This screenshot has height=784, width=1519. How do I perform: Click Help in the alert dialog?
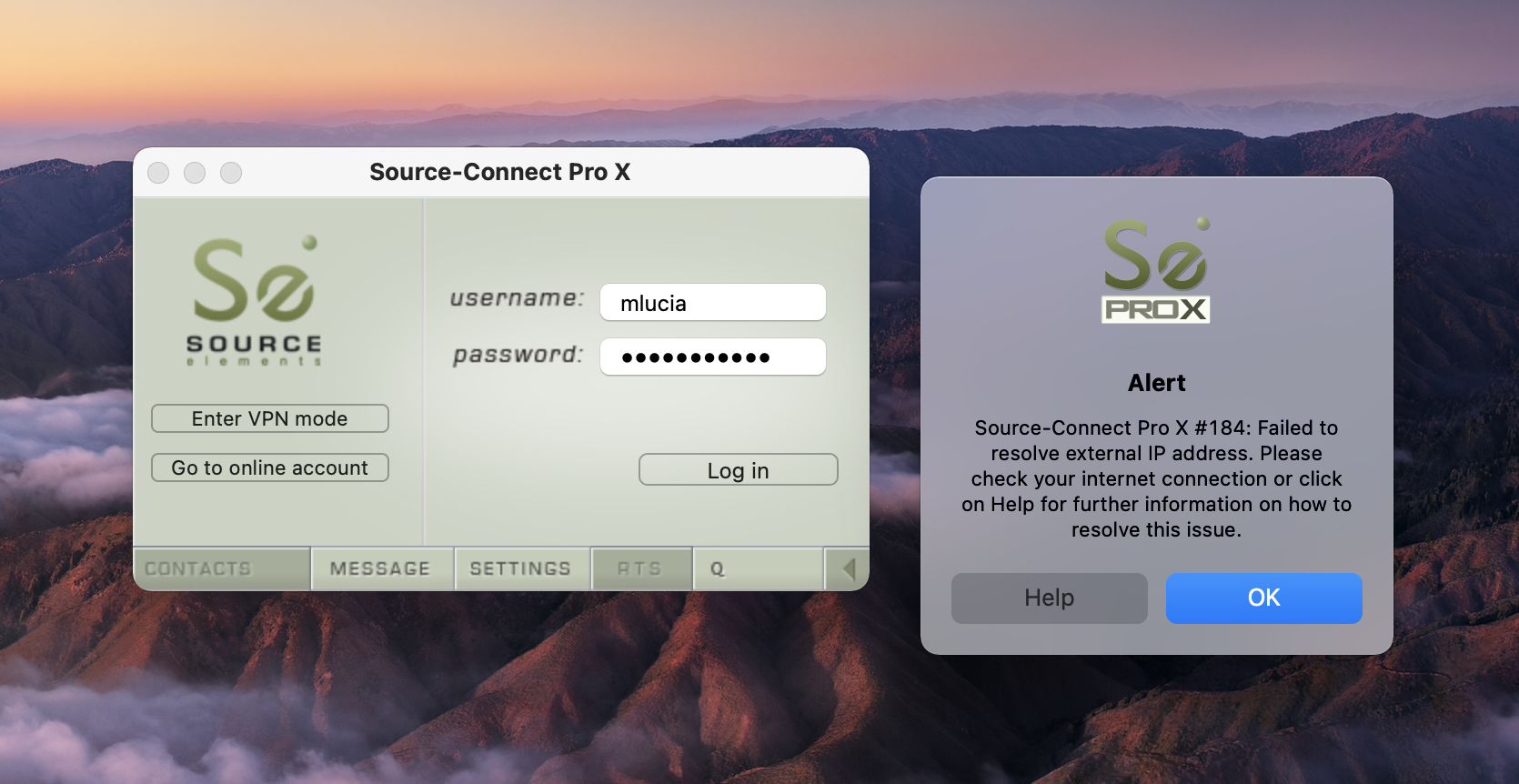coord(1049,598)
